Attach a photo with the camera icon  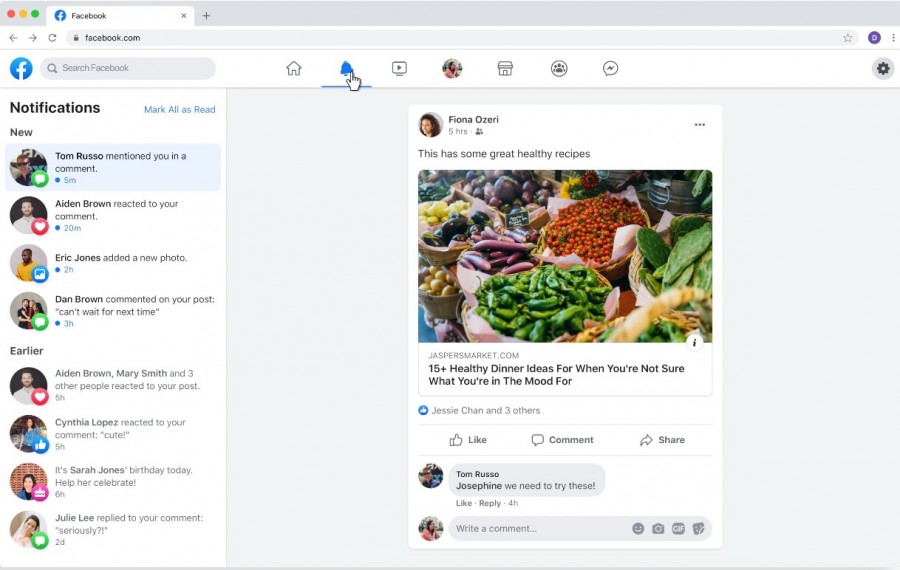(658, 528)
